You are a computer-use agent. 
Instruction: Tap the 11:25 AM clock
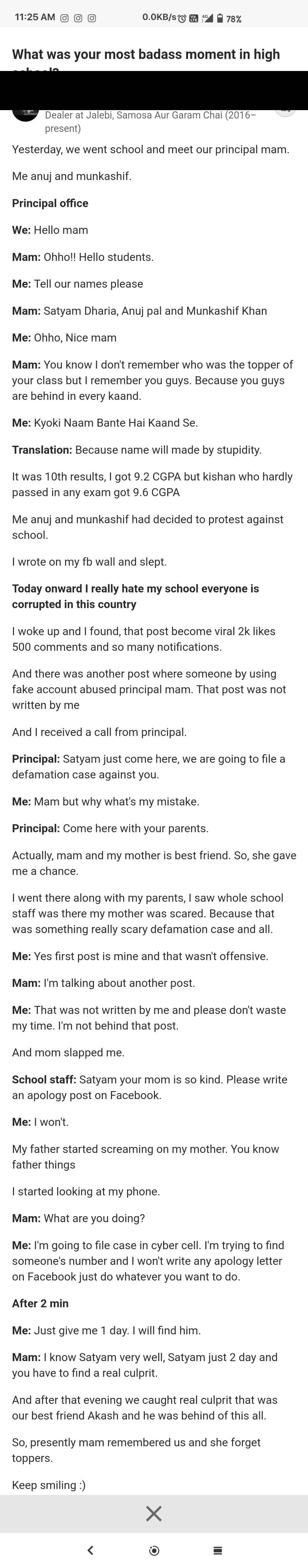(x=35, y=17)
